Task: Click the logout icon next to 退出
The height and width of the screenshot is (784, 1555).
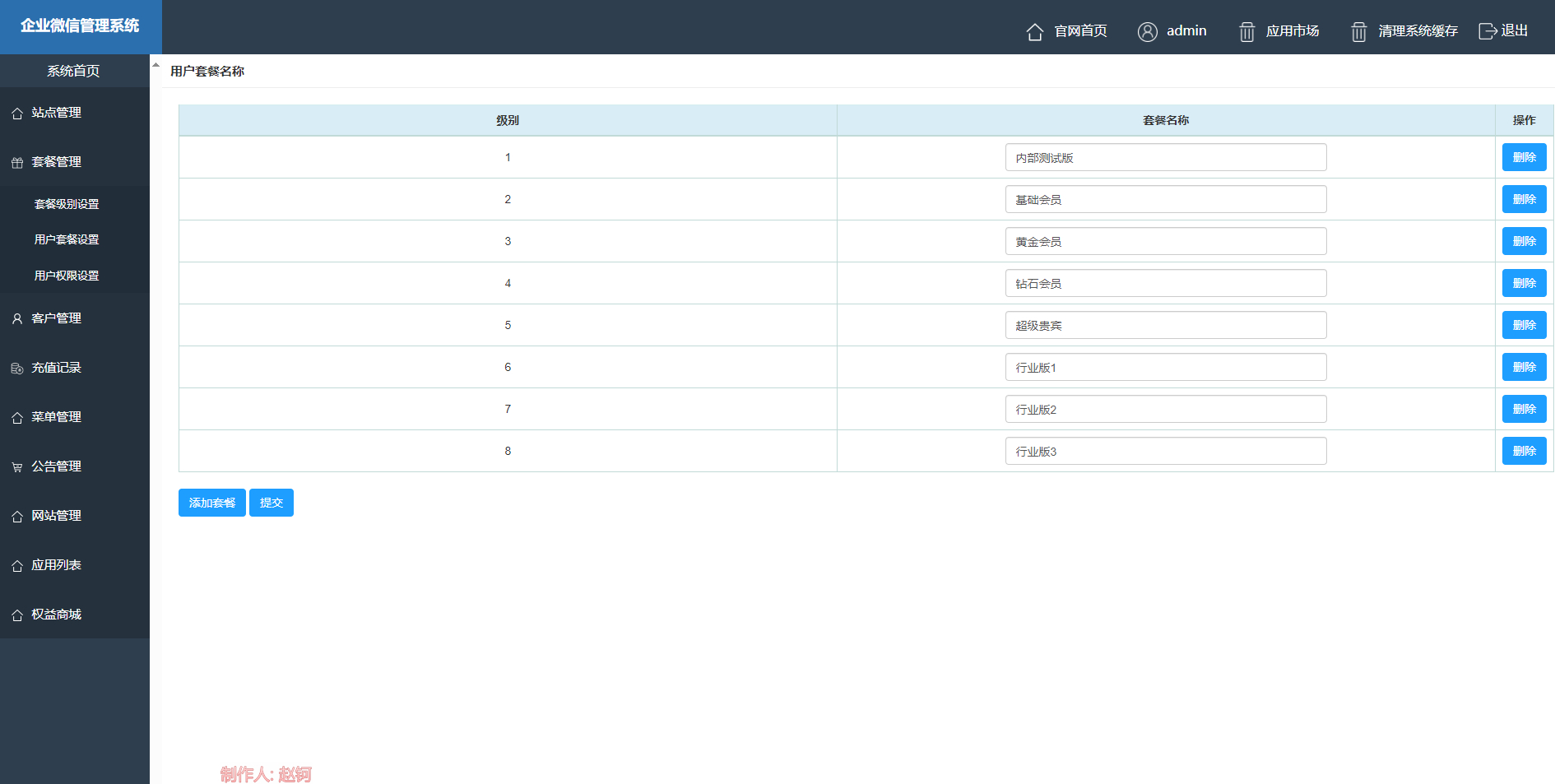Action: [1488, 31]
